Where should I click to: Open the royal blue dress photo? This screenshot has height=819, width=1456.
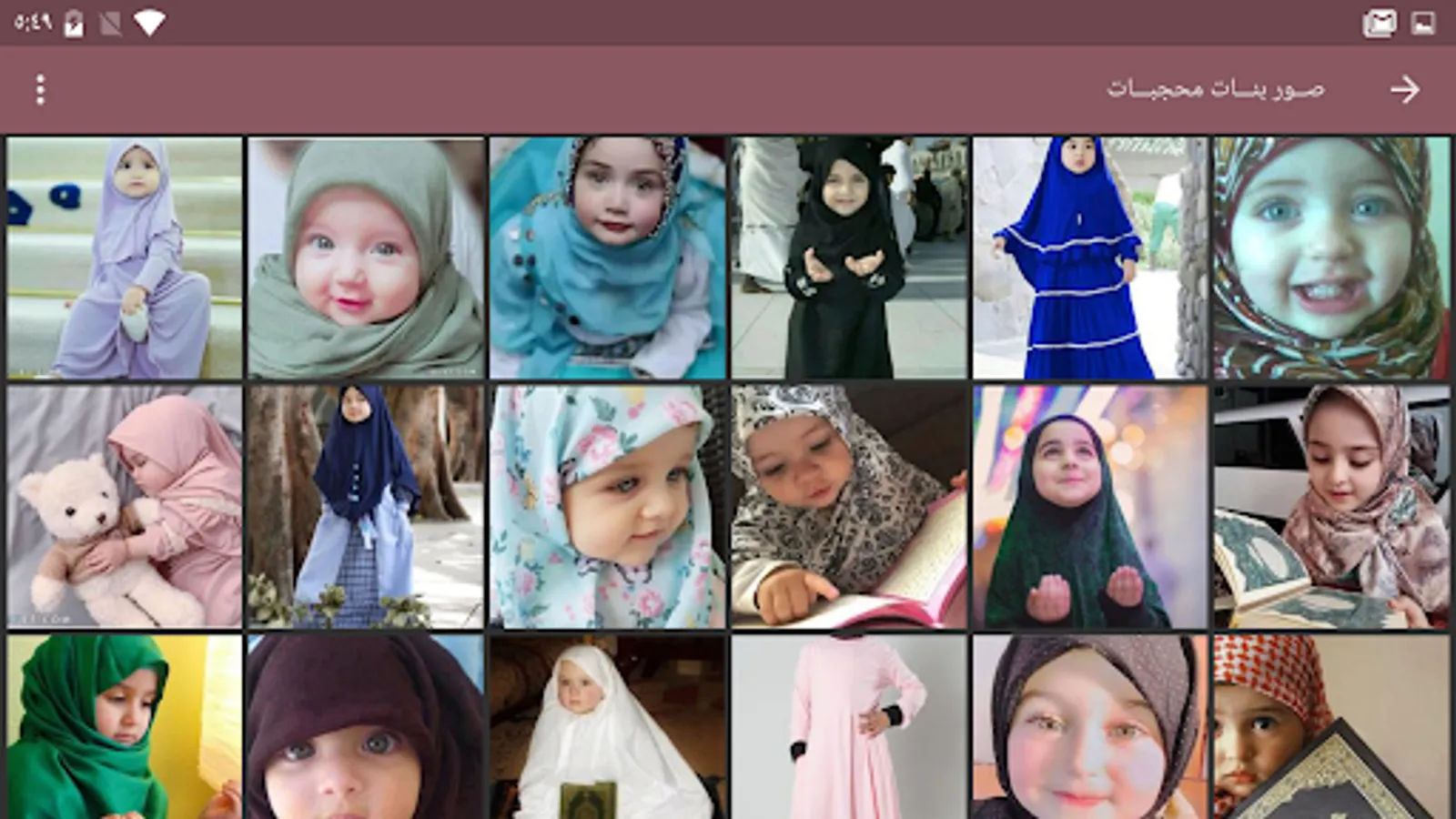click(x=1090, y=258)
